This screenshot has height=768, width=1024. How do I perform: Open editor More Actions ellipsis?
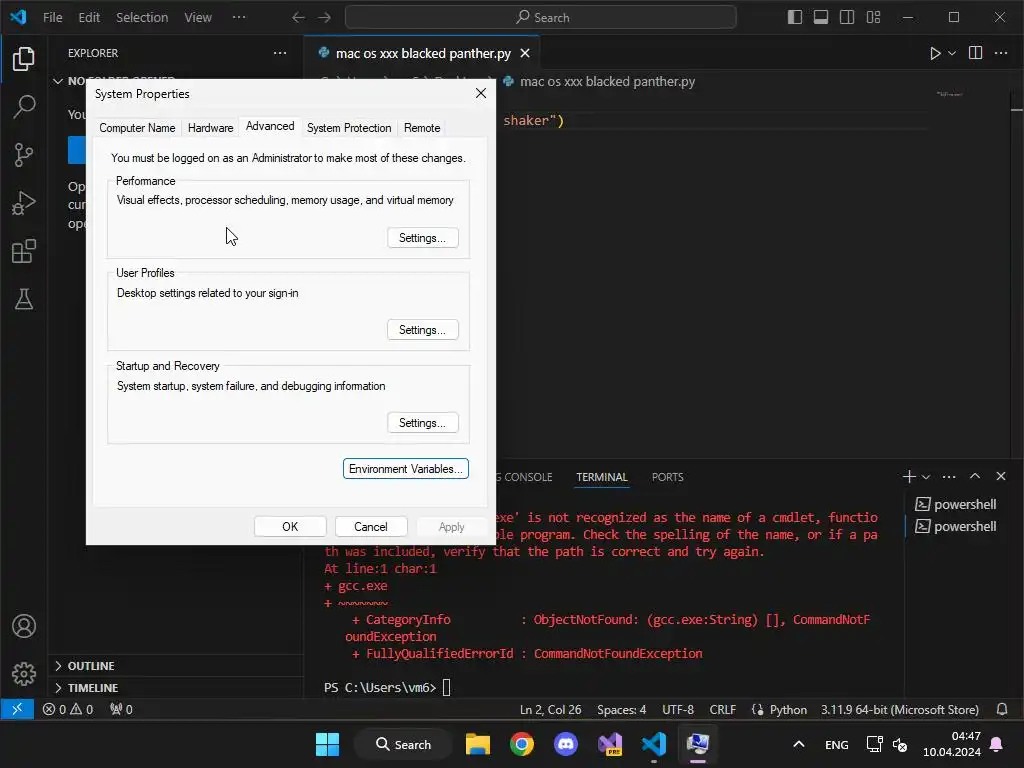tap(1000, 53)
